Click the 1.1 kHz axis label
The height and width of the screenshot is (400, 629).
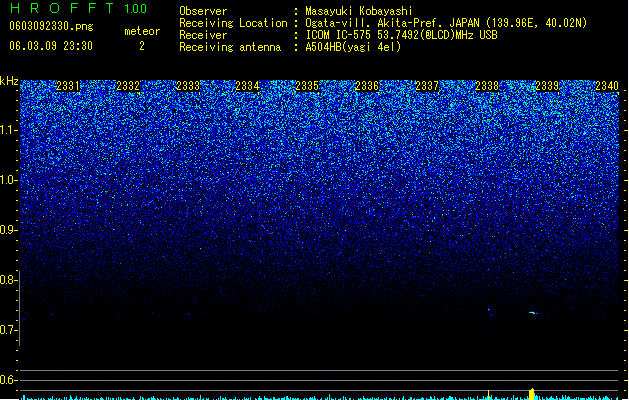pos(9,130)
